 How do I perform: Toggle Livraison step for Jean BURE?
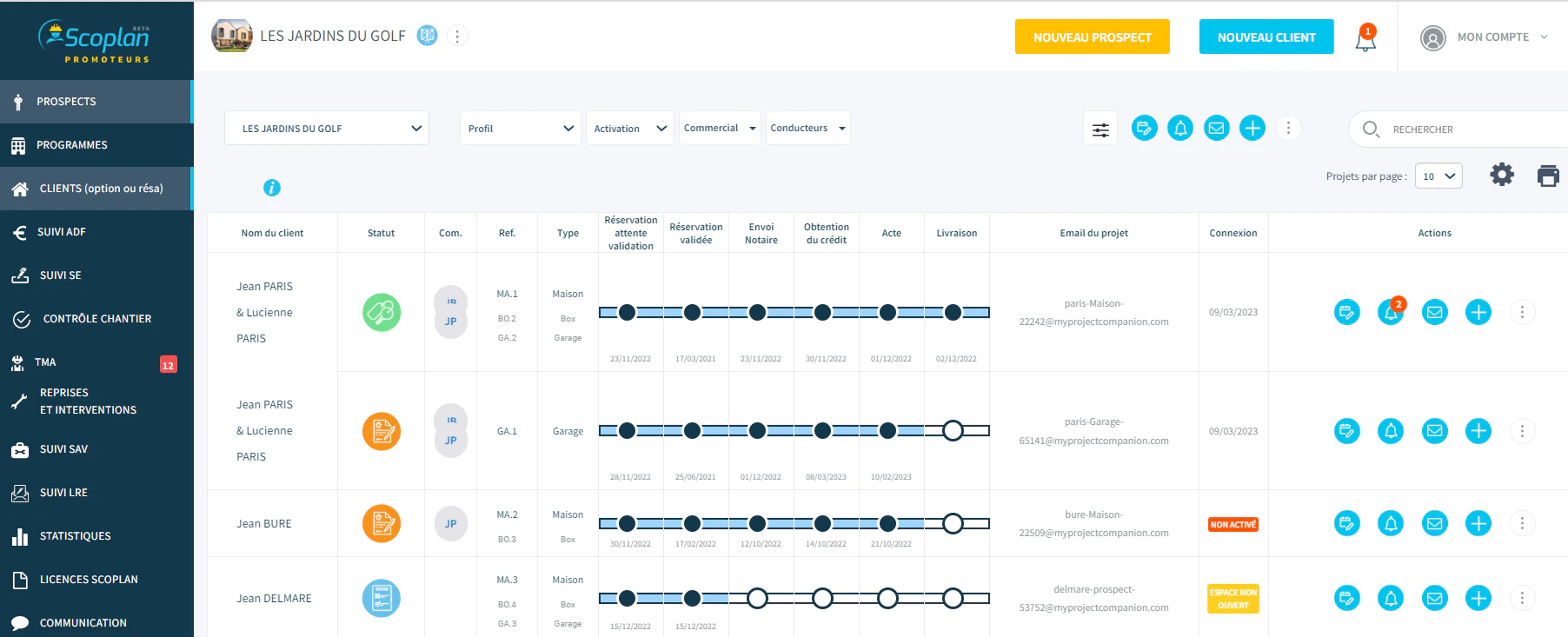coord(953,523)
